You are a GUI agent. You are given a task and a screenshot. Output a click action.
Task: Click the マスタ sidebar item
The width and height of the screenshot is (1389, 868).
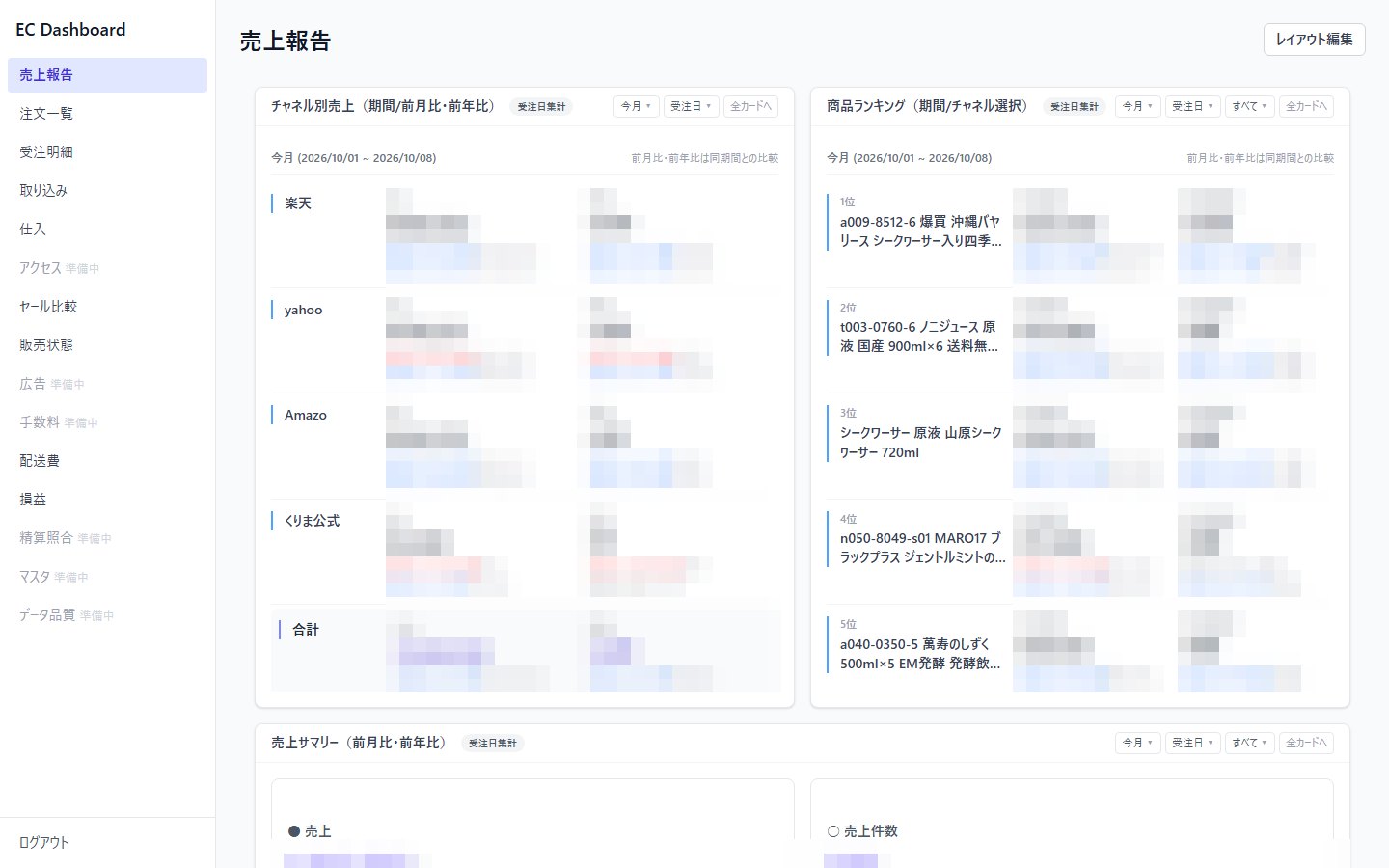(x=107, y=577)
